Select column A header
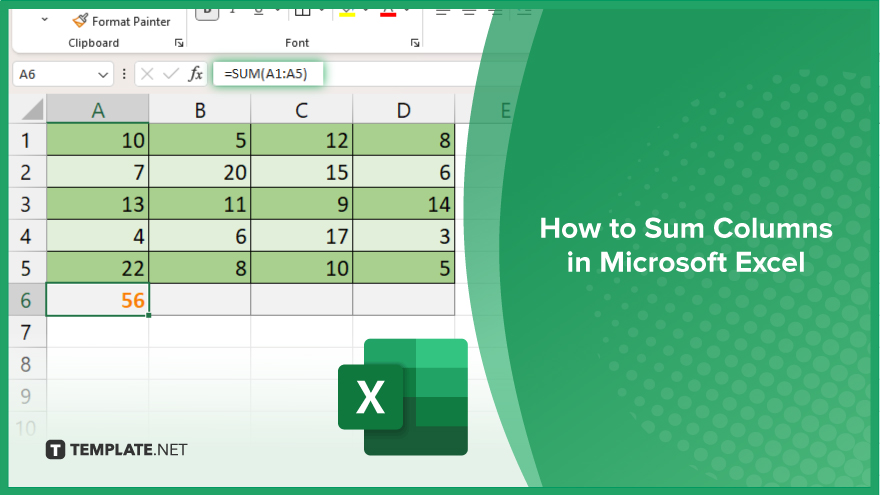The image size is (880, 495). click(x=98, y=109)
